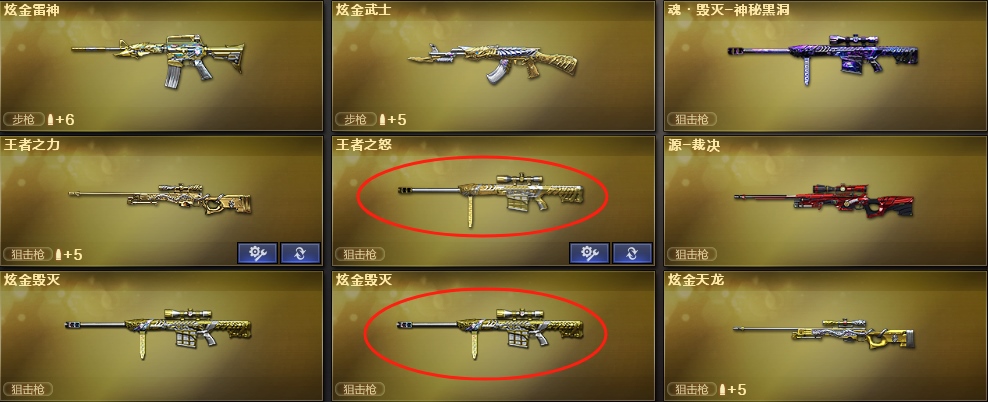Screen dimensions: 988x402
Task: Click the 狙击枪 tag on 源-裁决 card
Action: (x=692, y=255)
